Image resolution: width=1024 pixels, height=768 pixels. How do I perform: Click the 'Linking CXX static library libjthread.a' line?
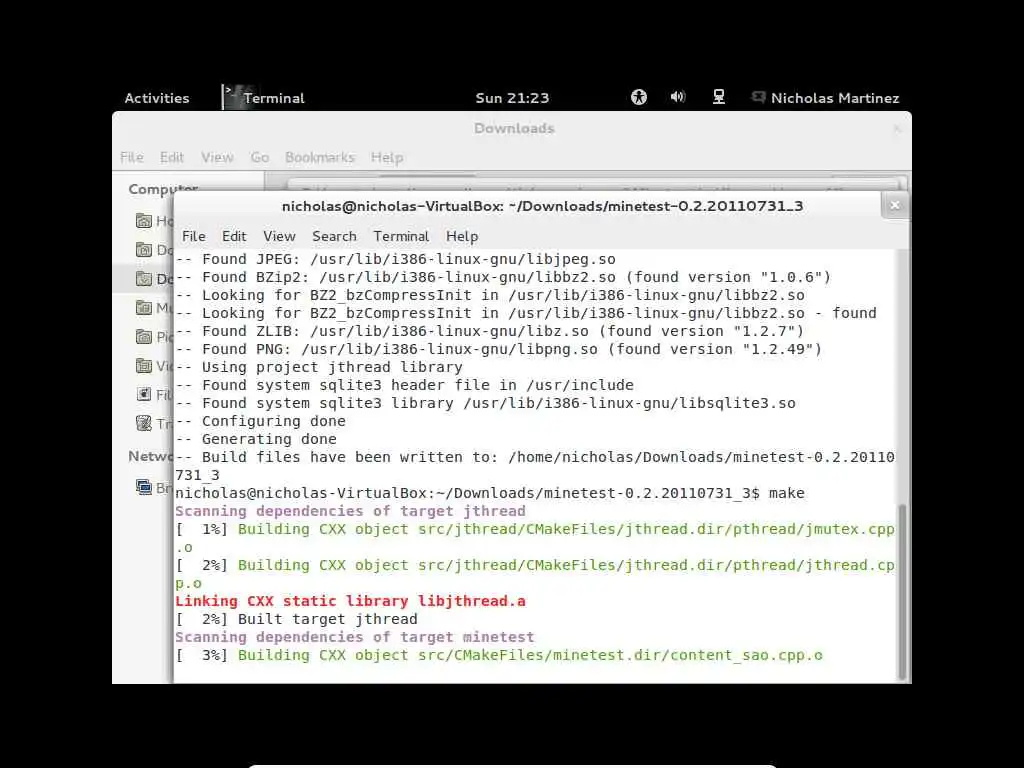coord(350,601)
